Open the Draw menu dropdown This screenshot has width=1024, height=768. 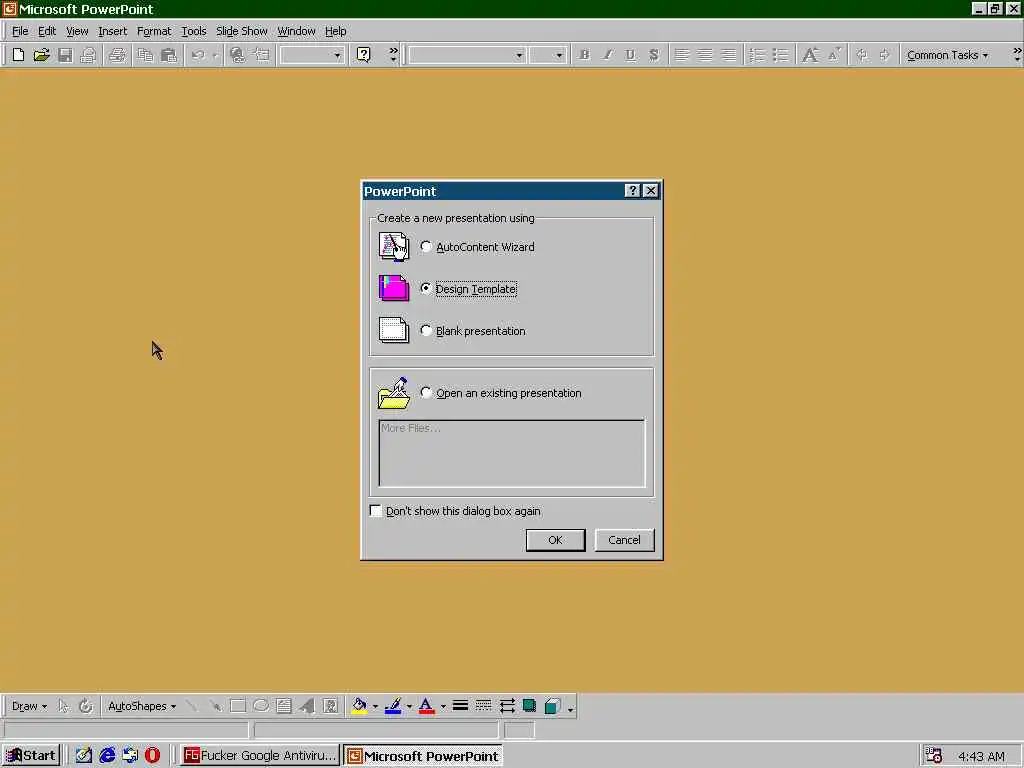pos(29,706)
